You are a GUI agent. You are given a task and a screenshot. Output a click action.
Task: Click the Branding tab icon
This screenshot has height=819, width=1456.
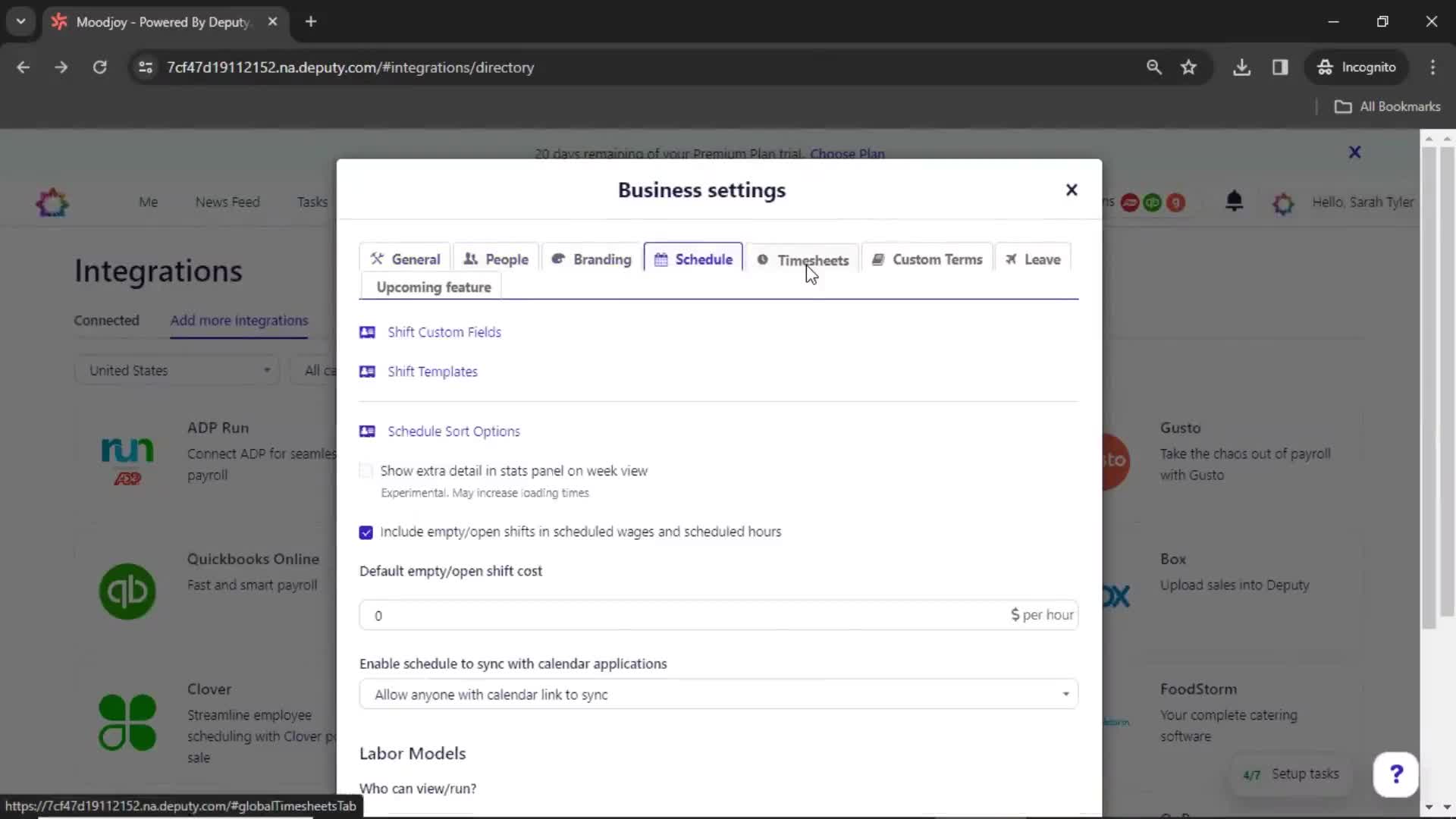(557, 259)
